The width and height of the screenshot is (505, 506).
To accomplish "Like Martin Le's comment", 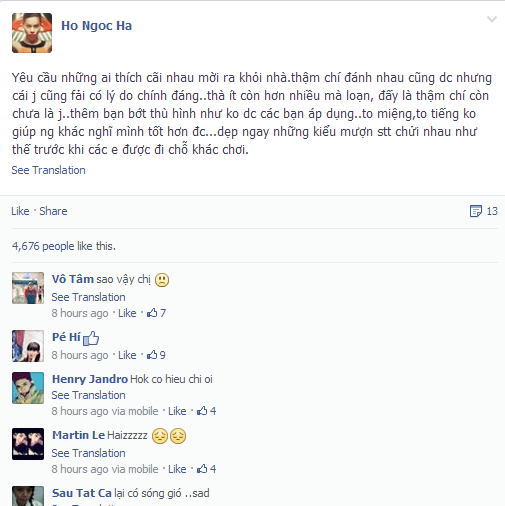I will coord(177,469).
